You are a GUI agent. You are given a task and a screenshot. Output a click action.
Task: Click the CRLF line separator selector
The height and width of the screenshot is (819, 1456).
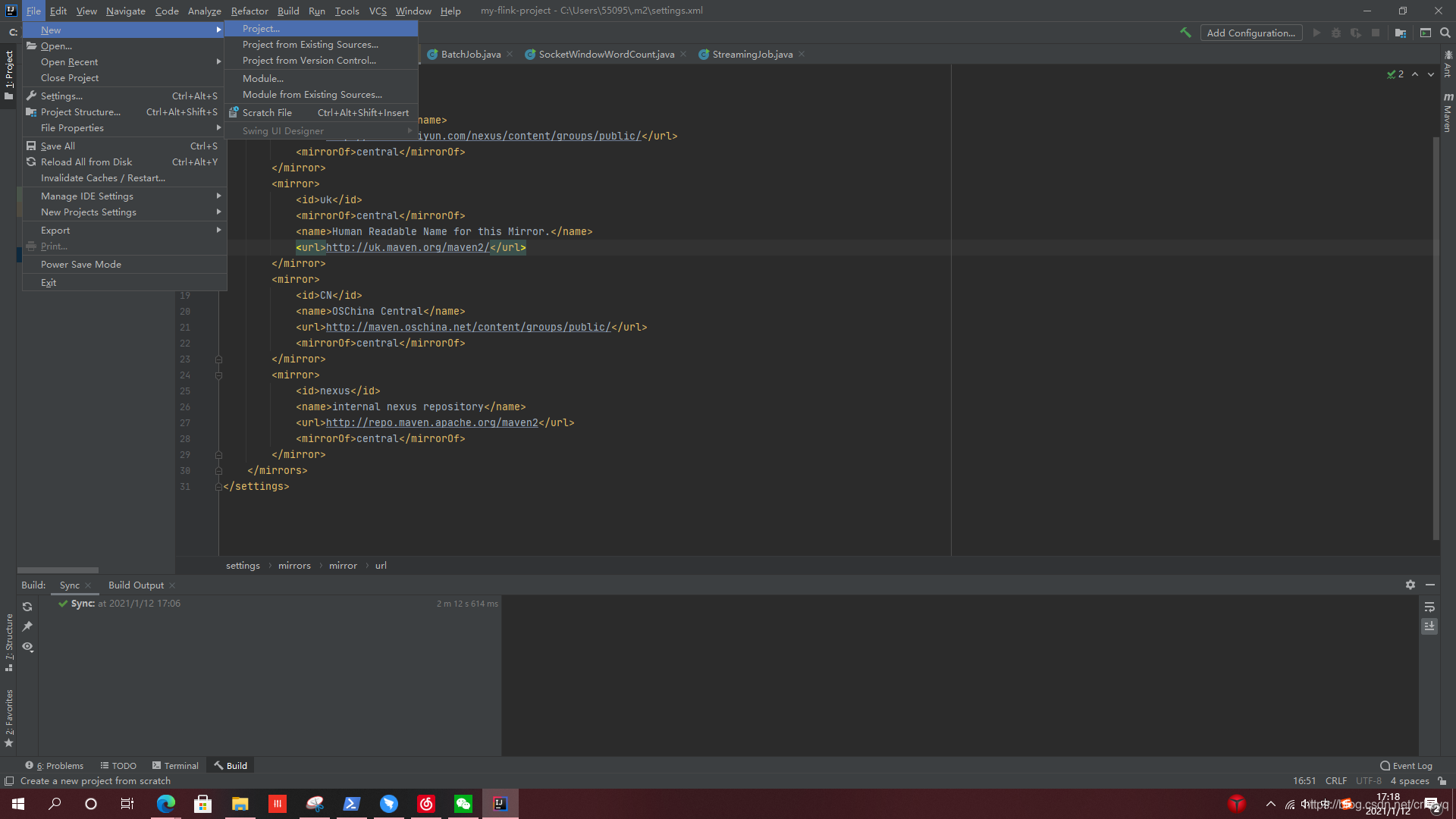click(1336, 781)
